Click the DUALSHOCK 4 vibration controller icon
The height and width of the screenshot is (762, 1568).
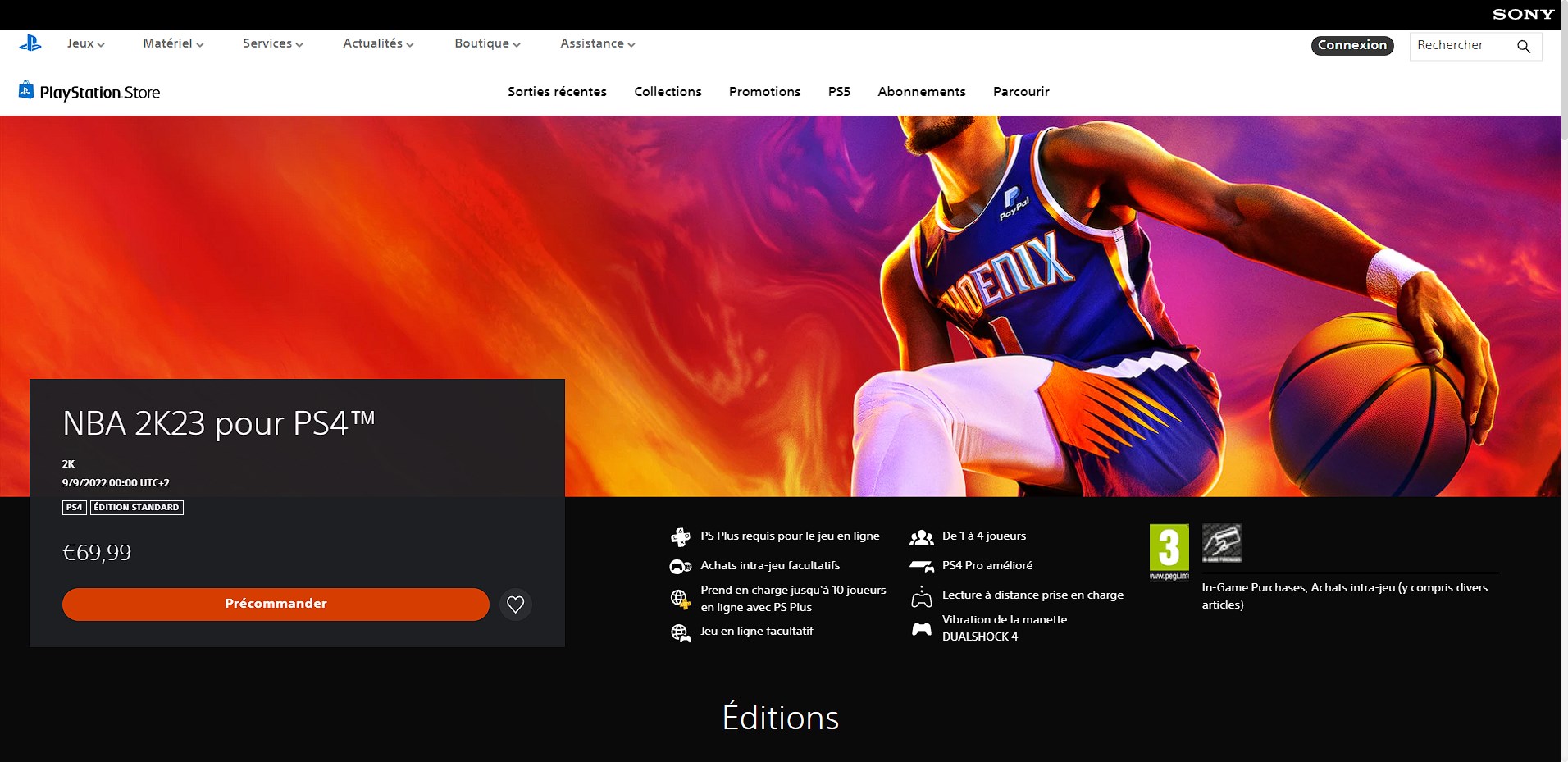(x=922, y=629)
